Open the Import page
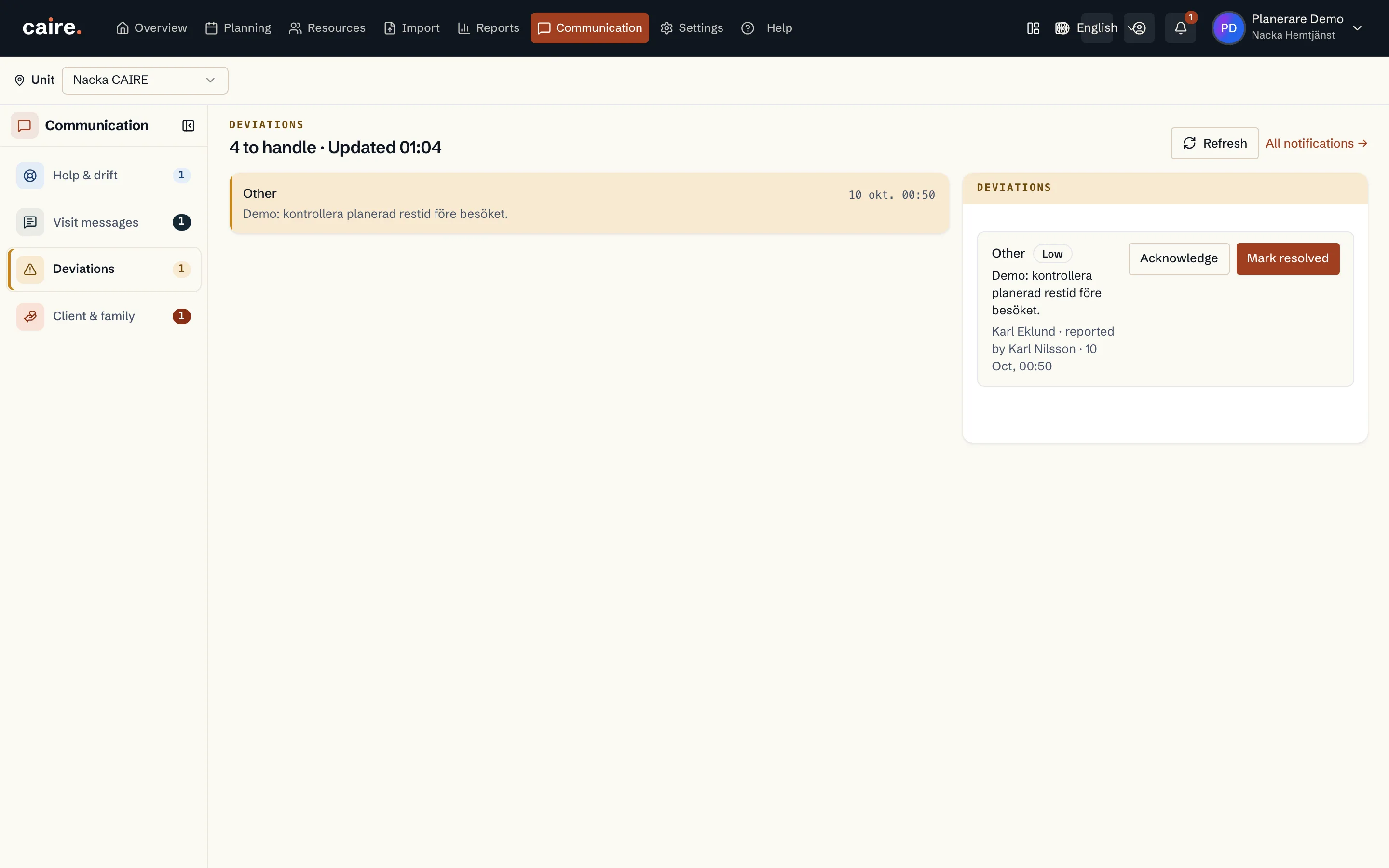The width and height of the screenshot is (1389, 868). pos(411,27)
